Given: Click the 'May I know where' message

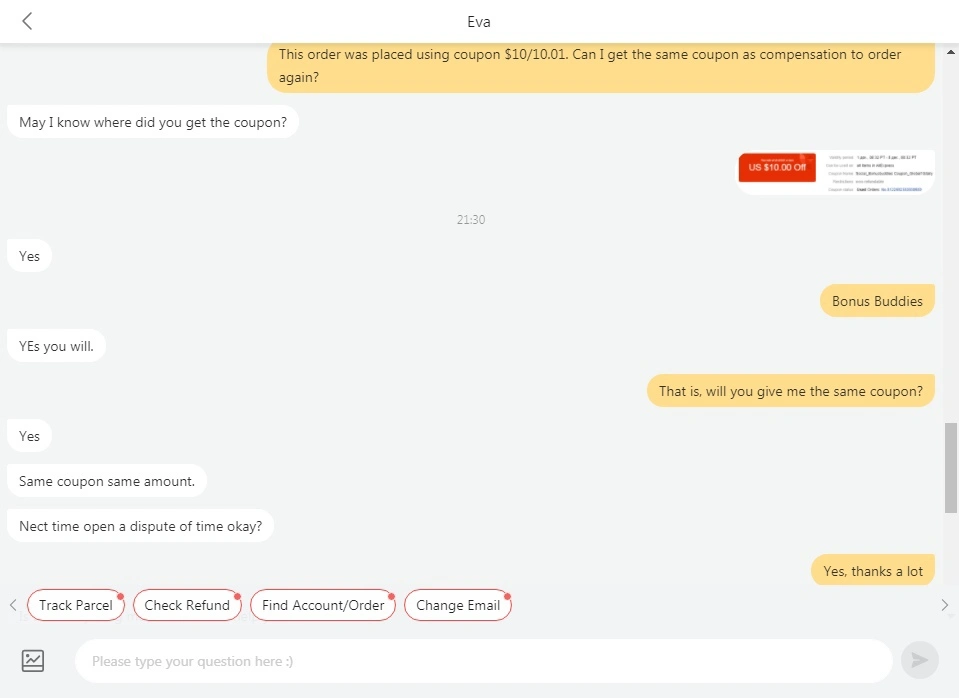Looking at the screenshot, I should click(x=153, y=122).
